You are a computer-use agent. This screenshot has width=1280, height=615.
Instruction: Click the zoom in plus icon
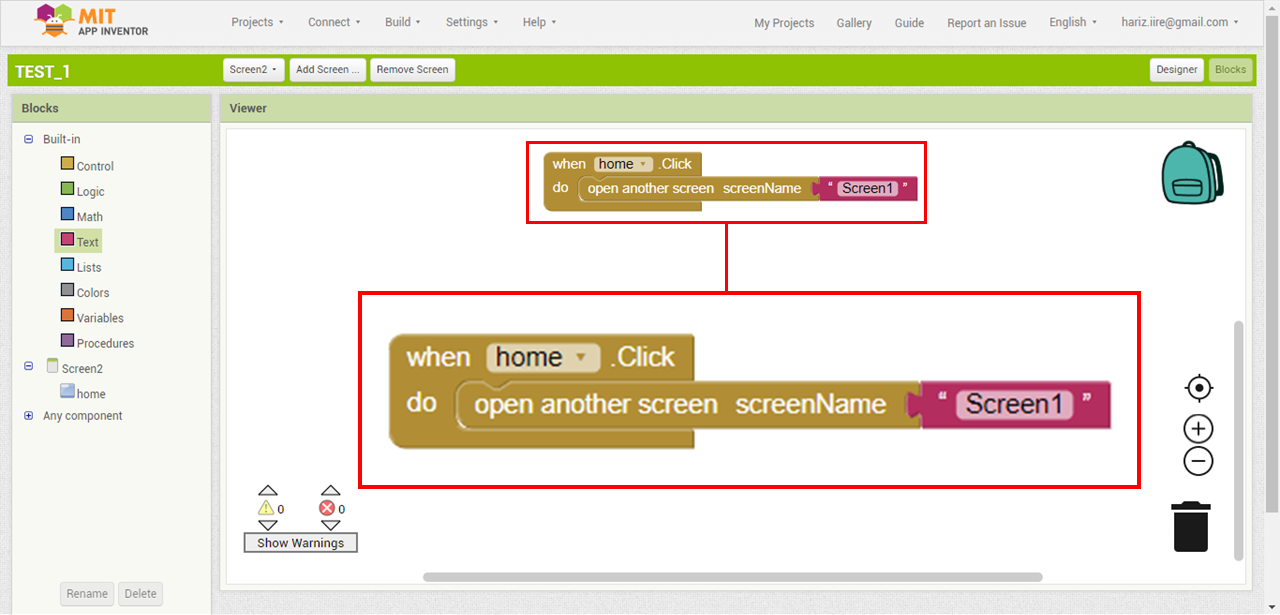click(1198, 429)
